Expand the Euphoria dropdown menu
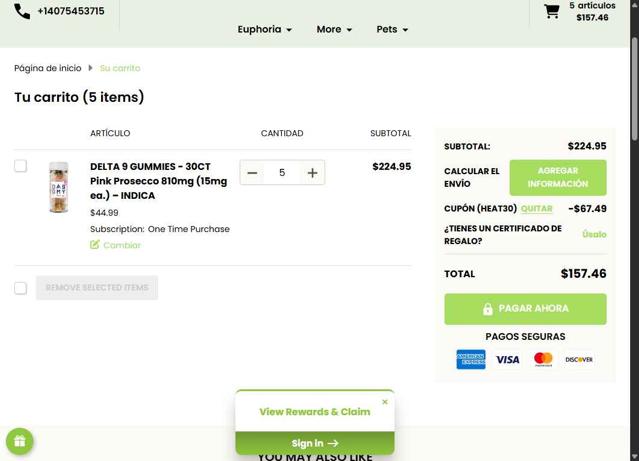Viewport: 639px width, 461px height. tap(265, 29)
